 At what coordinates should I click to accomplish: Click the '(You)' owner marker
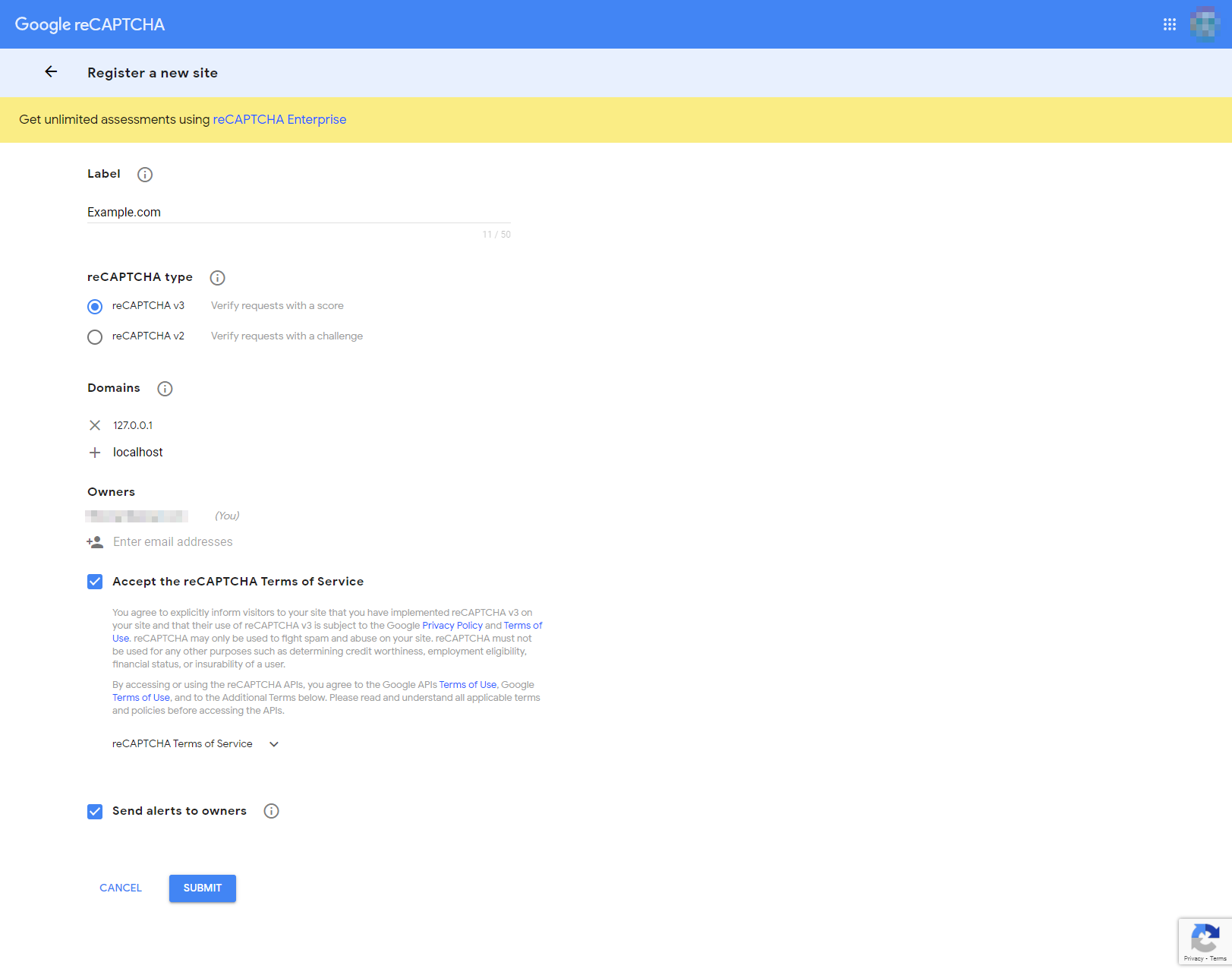click(227, 516)
